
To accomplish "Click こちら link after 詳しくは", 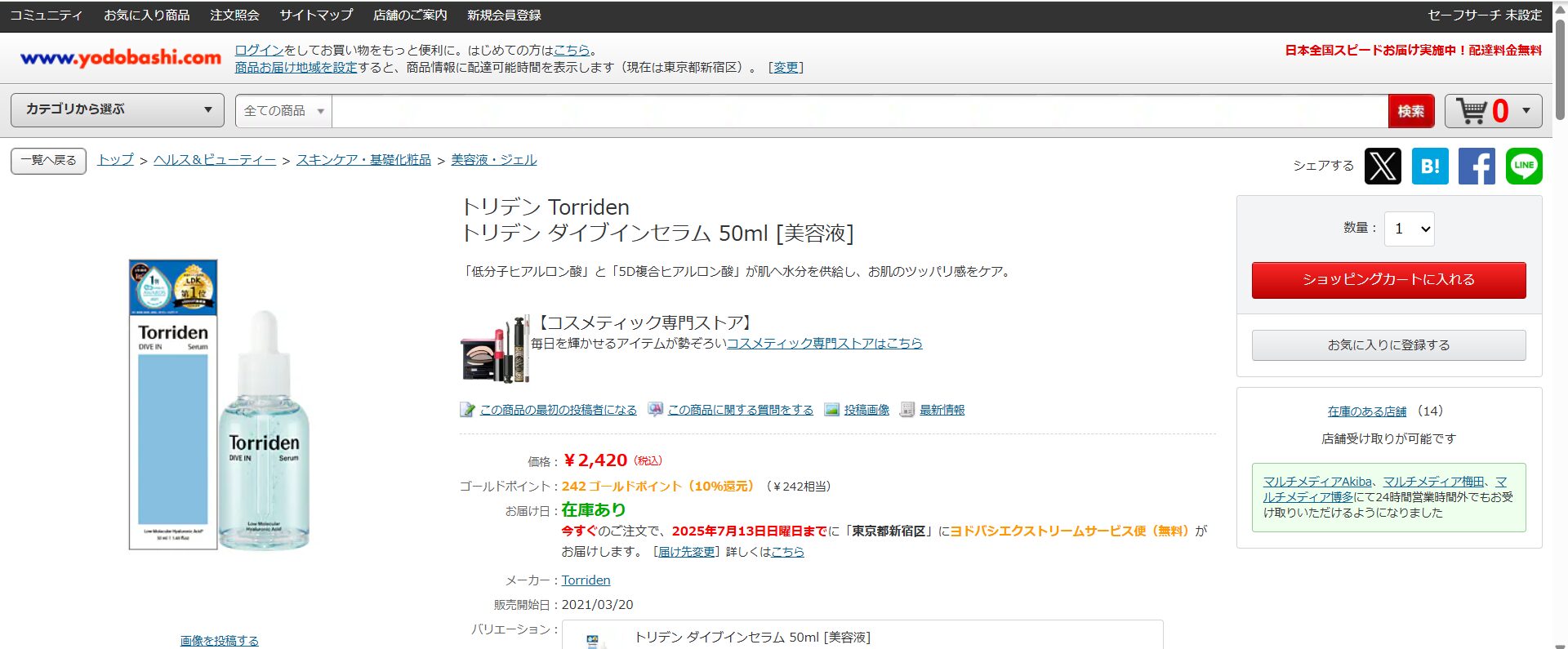I will click(787, 552).
